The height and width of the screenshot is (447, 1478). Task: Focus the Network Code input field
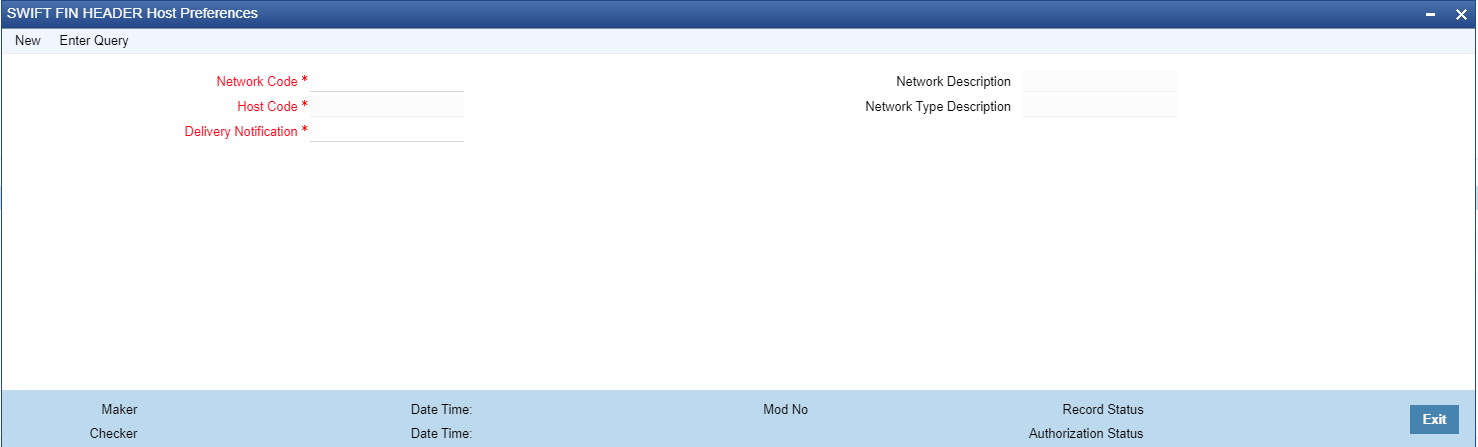387,81
